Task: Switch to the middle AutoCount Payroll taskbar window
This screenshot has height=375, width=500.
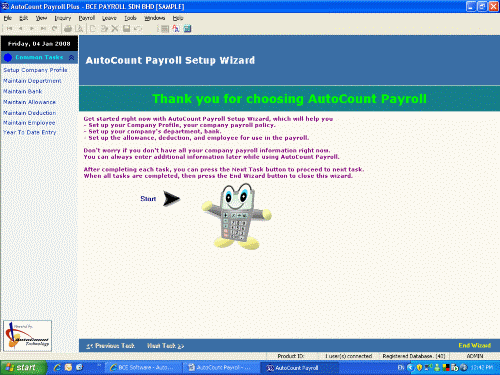Action: pyautogui.click(x=222, y=368)
